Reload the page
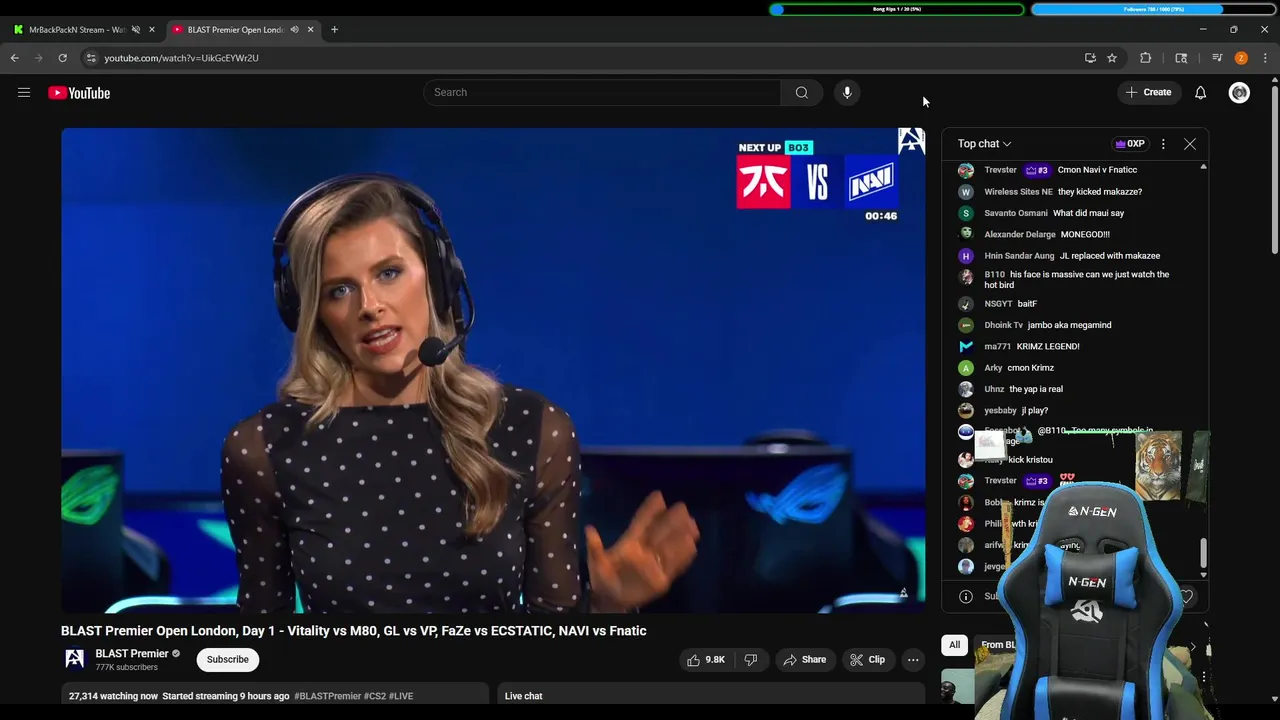The width and height of the screenshot is (1280, 720). 62,58
